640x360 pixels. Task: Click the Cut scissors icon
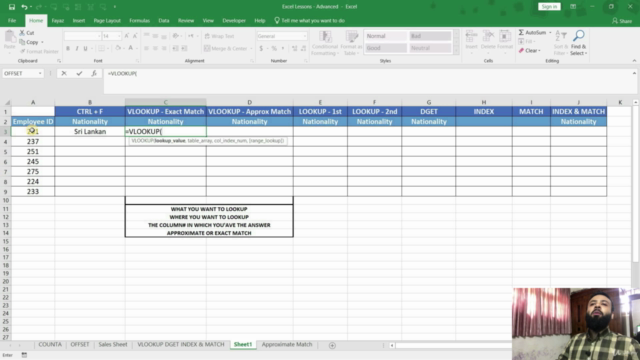(x=22, y=33)
